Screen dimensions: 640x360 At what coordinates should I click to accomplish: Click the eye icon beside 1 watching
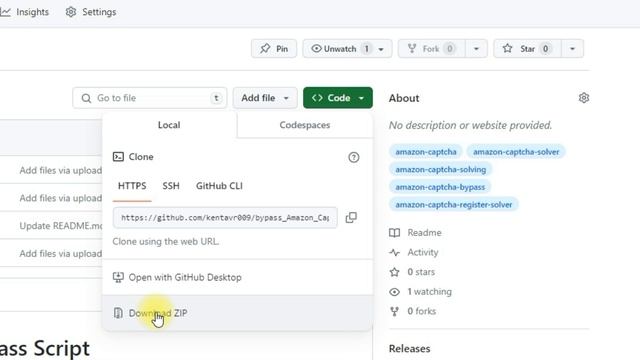(394, 291)
